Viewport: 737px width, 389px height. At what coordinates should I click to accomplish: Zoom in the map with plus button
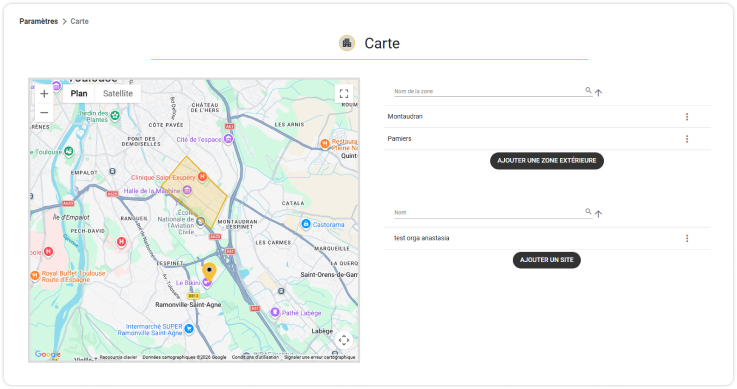point(44,93)
